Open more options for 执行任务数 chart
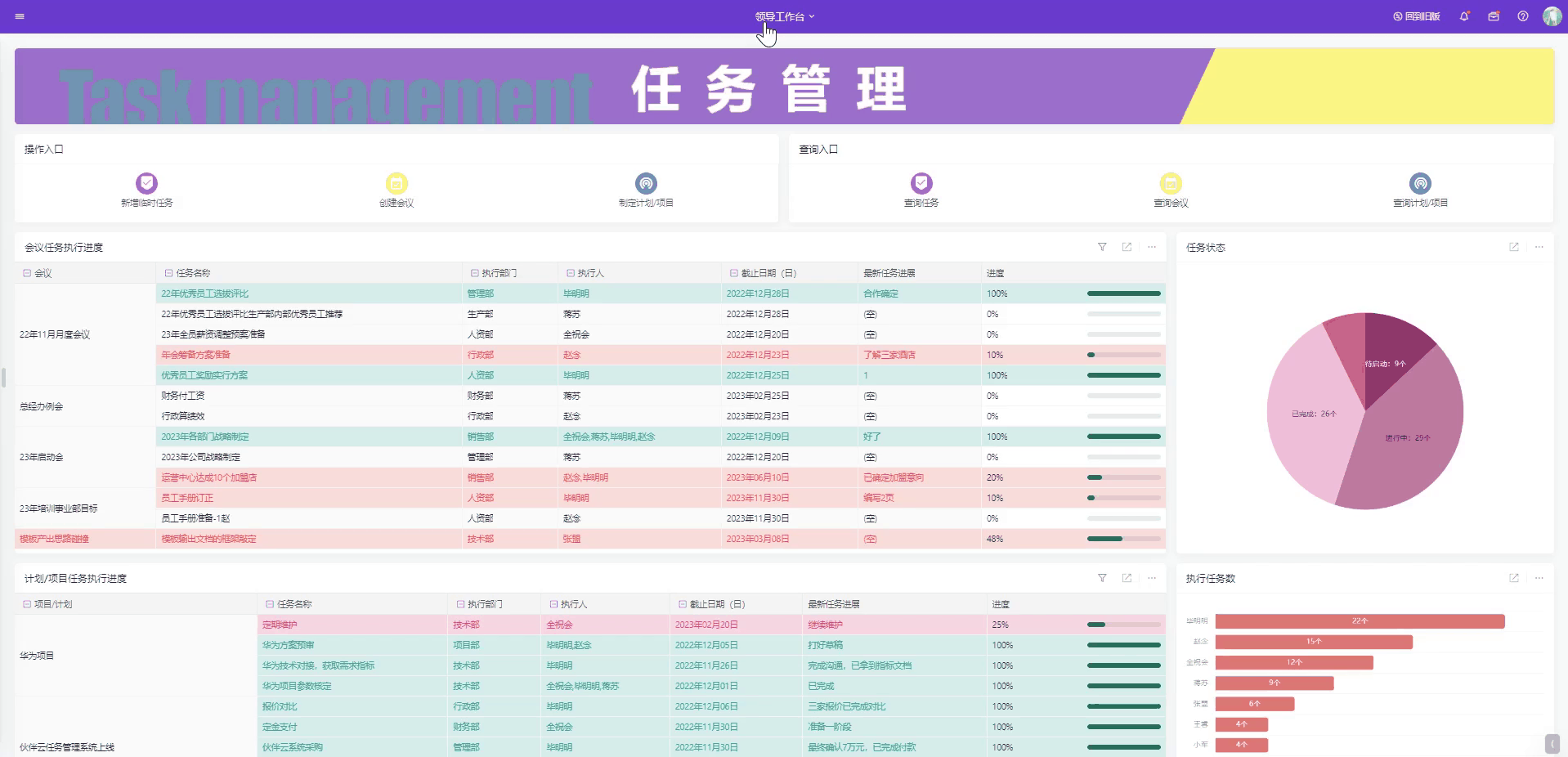Image resolution: width=1568 pixels, height=757 pixels. pos(1539,578)
